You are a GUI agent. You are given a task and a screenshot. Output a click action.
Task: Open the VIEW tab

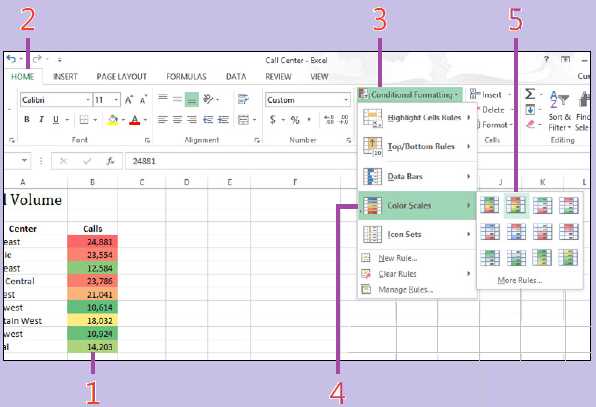319,77
